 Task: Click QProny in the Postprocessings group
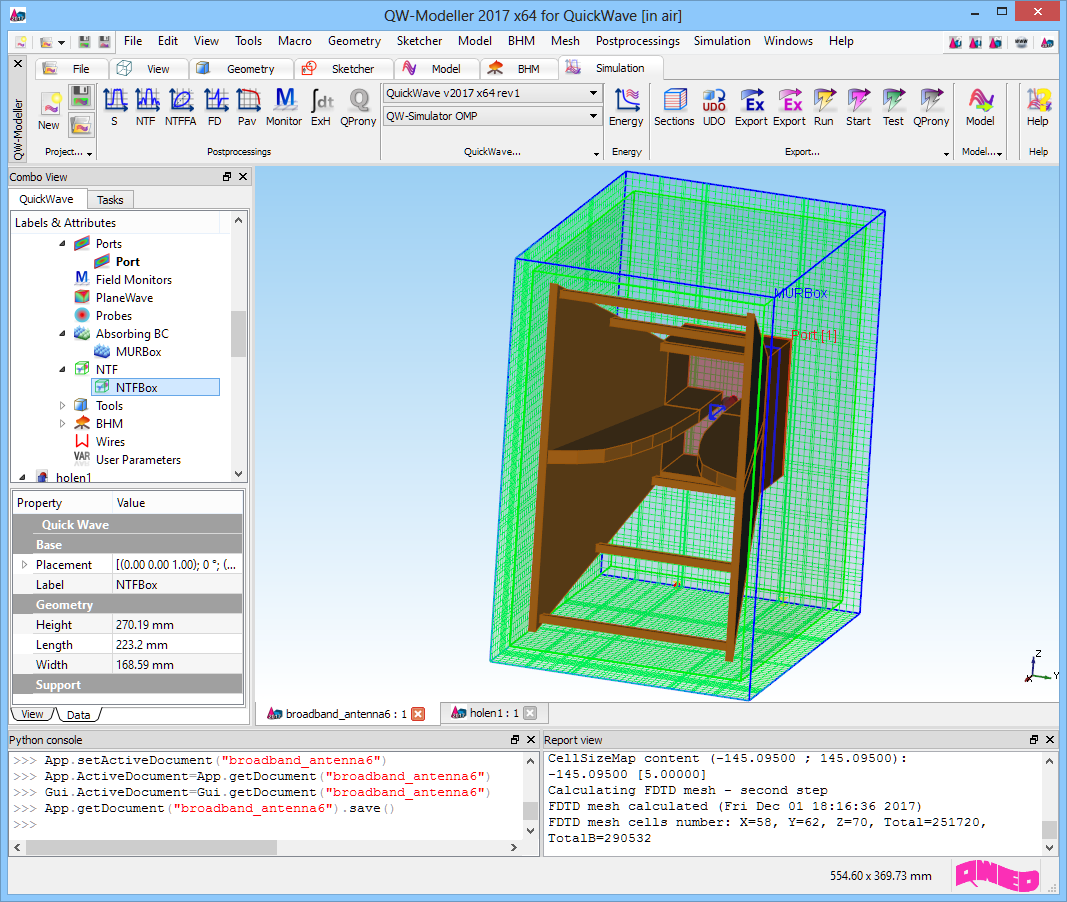click(x=358, y=107)
